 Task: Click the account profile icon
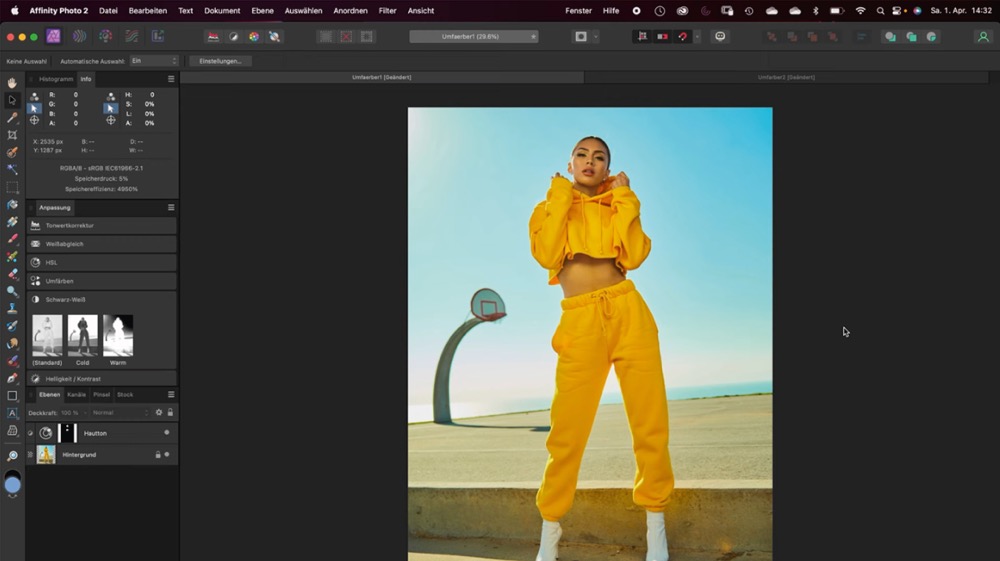pos(983,37)
